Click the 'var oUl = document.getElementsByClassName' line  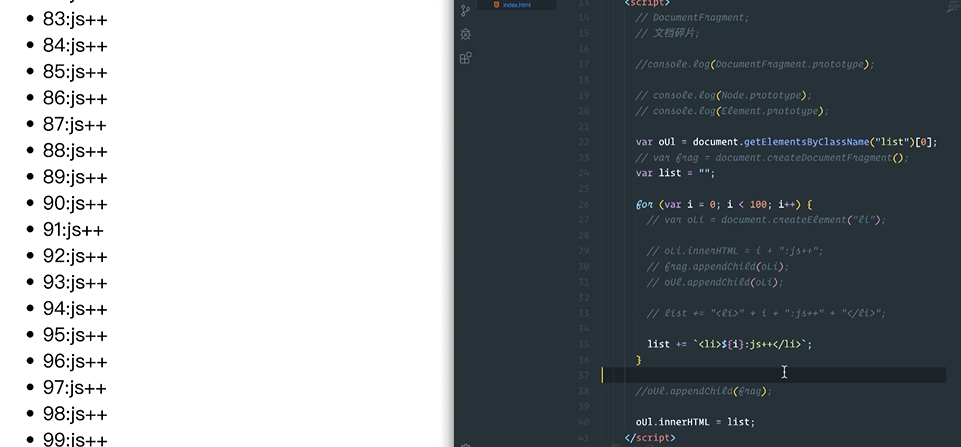click(x=786, y=142)
